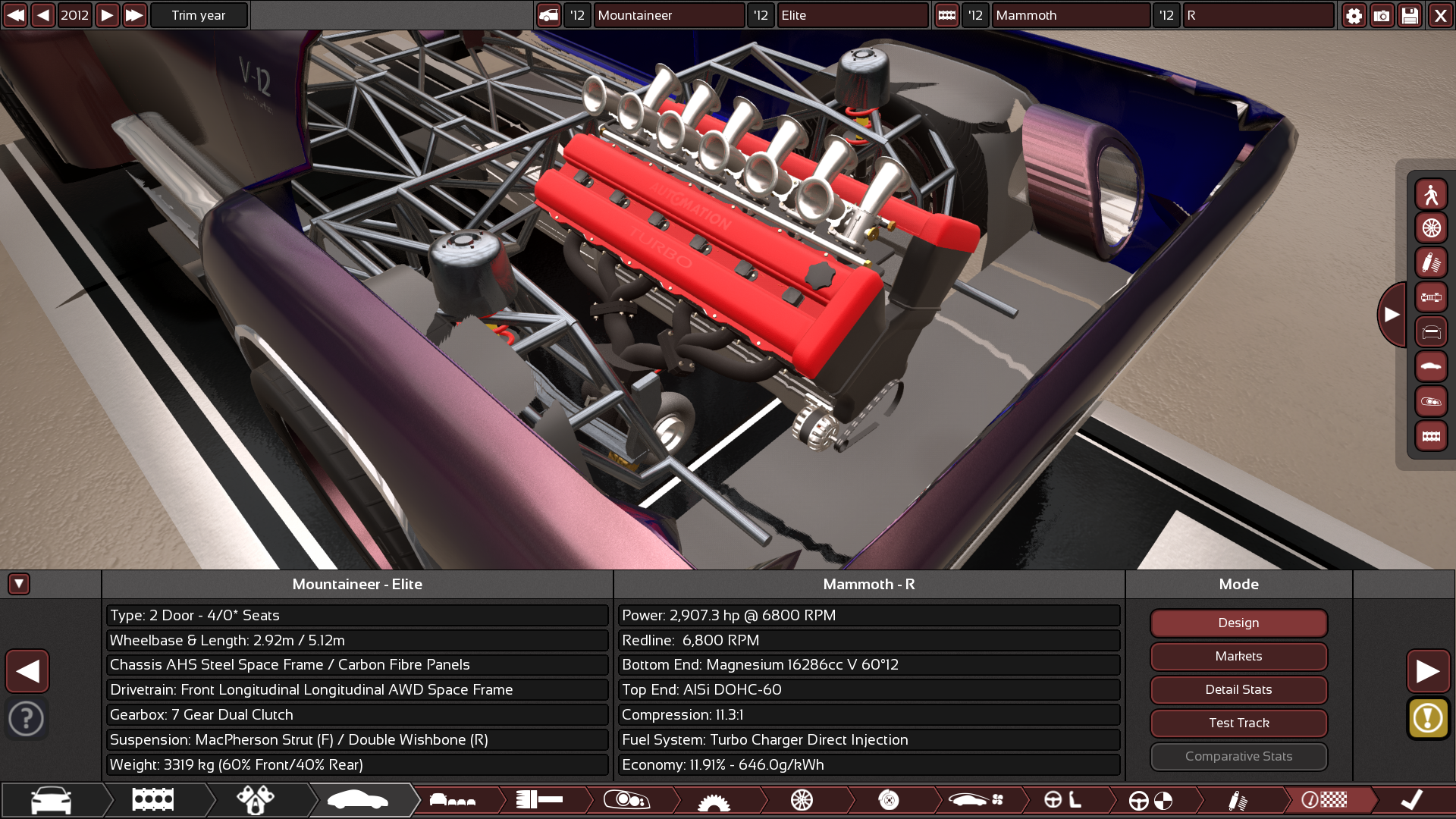Open Detail Stats view
Viewport: 1456px width, 819px height.
1238,689
